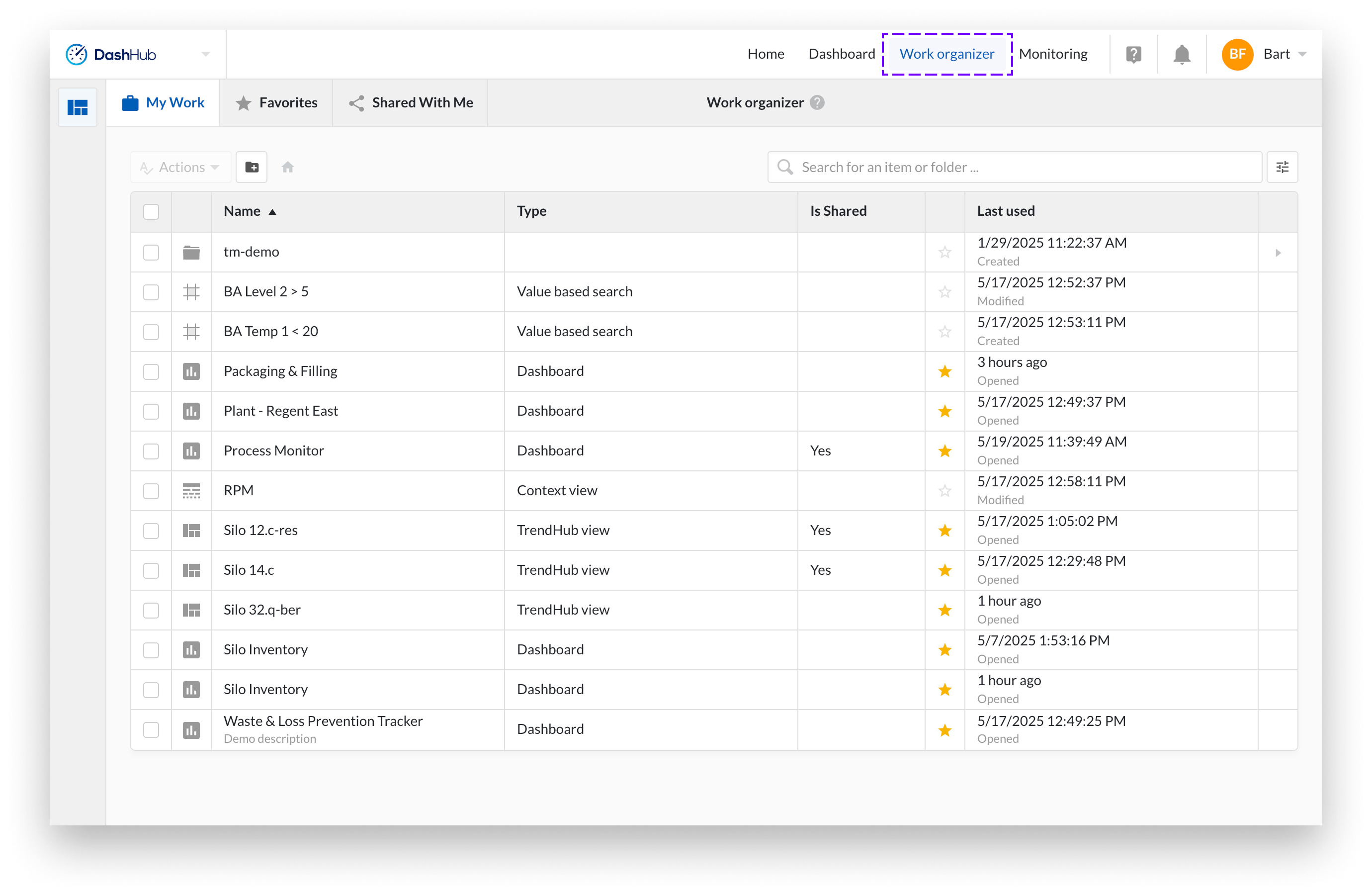Open the notifications bell
This screenshot has height=895, width=1372.
1181,54
